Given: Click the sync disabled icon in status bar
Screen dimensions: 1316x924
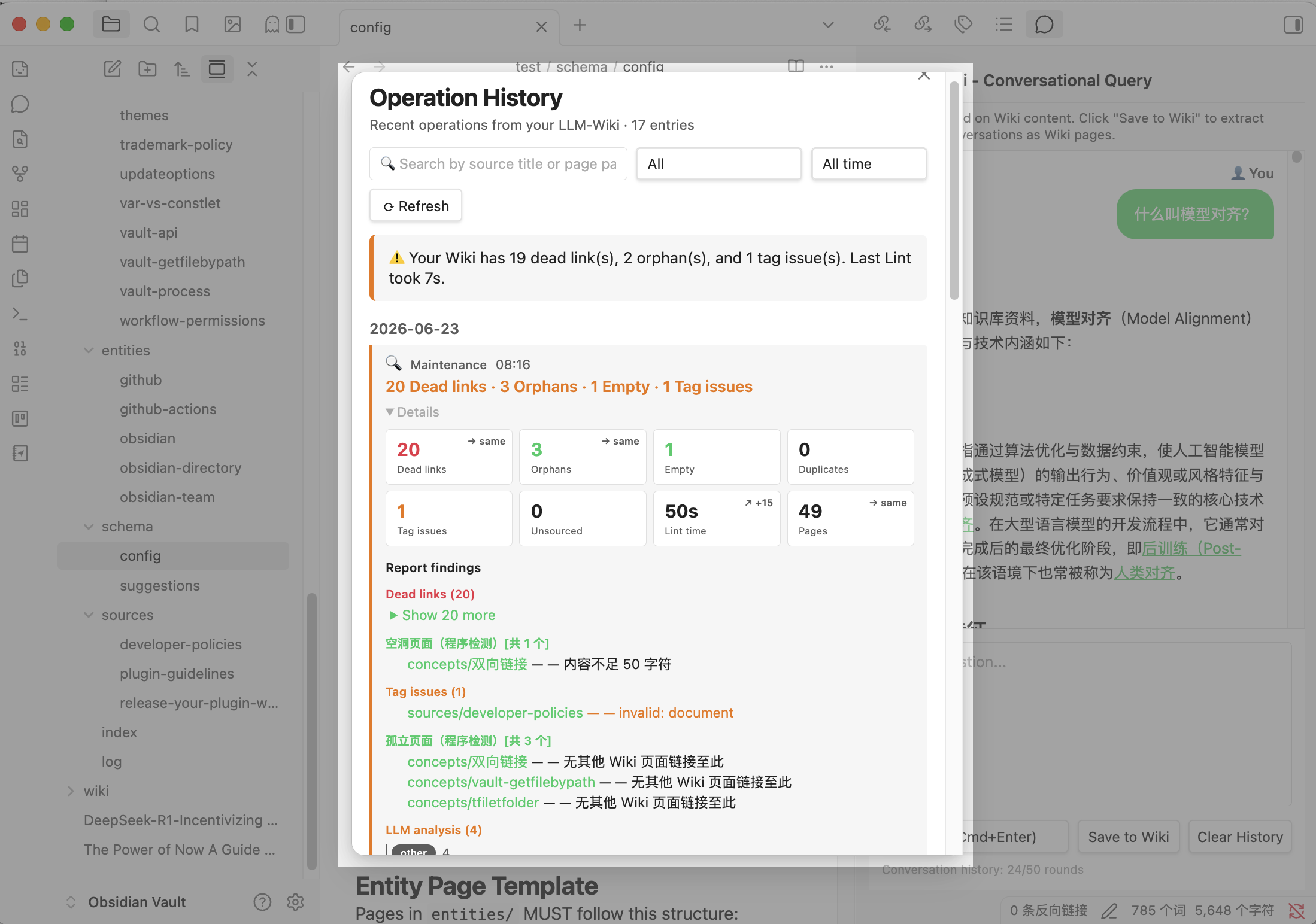Looking at the screenshot, I should point(1296,911).
